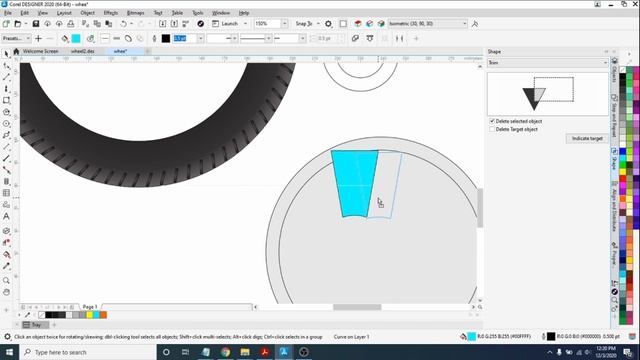
Task: Open Options gear icon in toolbar
Action: [x=328, y=24]
